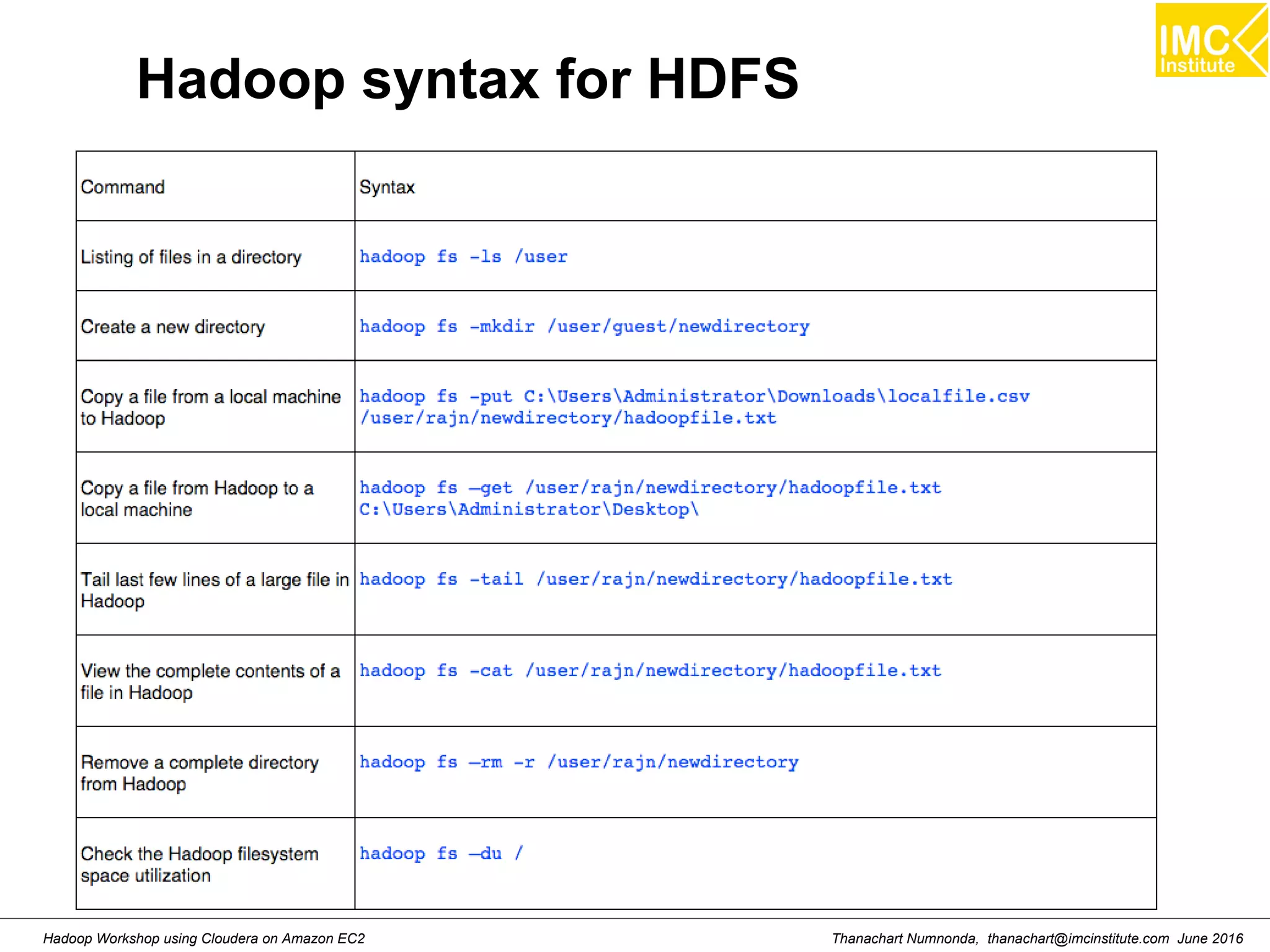Click the 'C:\Users\Administrator\Desktop\' path text
Image resolution: width=1270 pixels, height=952 pixels.
pos(529,509)
